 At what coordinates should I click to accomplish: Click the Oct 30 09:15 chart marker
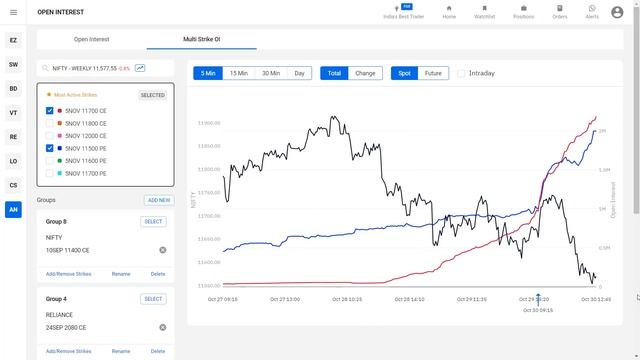[538, 300]
